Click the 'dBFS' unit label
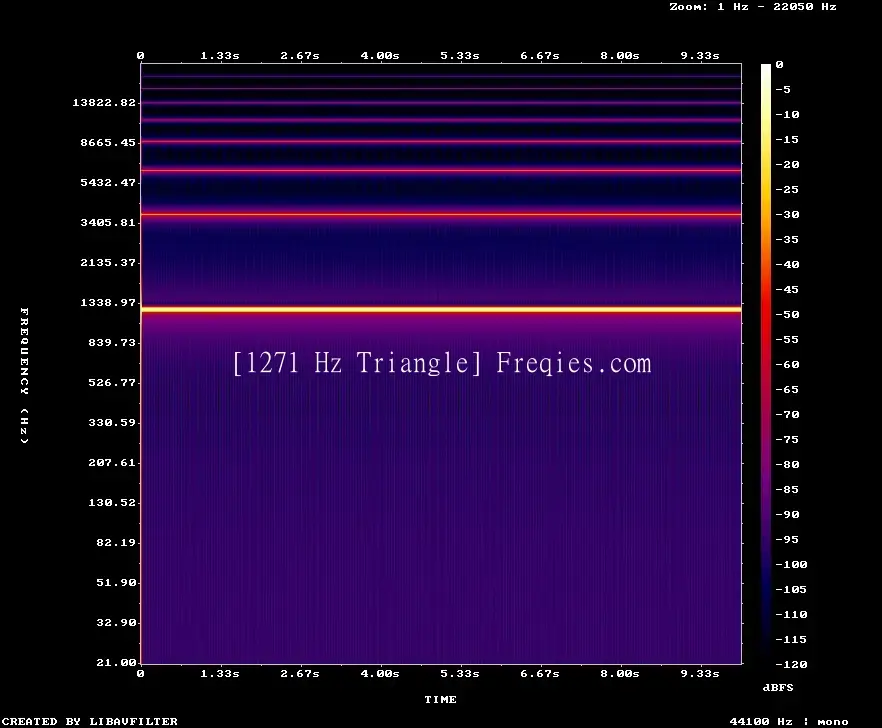The width and height of the screenshot is (882, 728). [x=778, y=687]
